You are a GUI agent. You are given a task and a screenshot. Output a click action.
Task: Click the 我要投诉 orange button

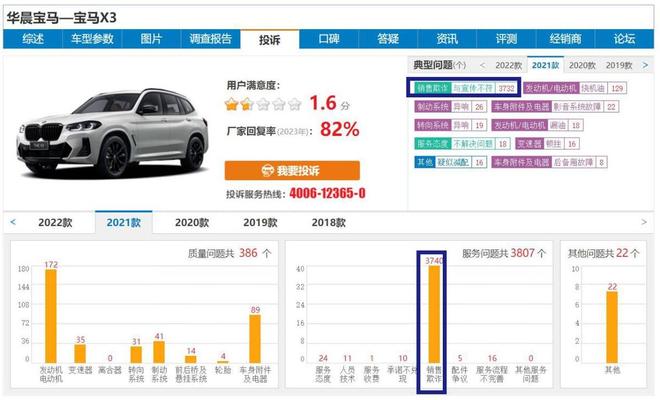tap(292, 171)
